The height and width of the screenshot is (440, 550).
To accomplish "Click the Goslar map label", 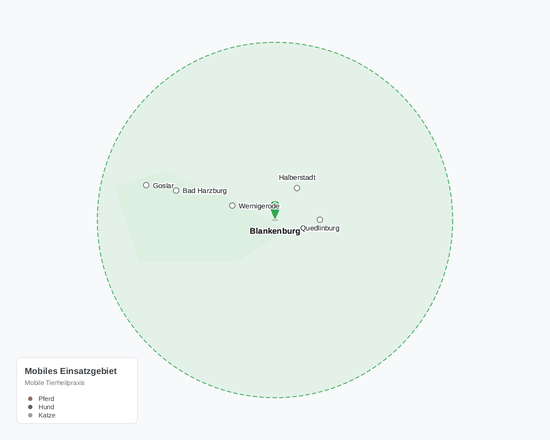I will (x=163, y=186).
